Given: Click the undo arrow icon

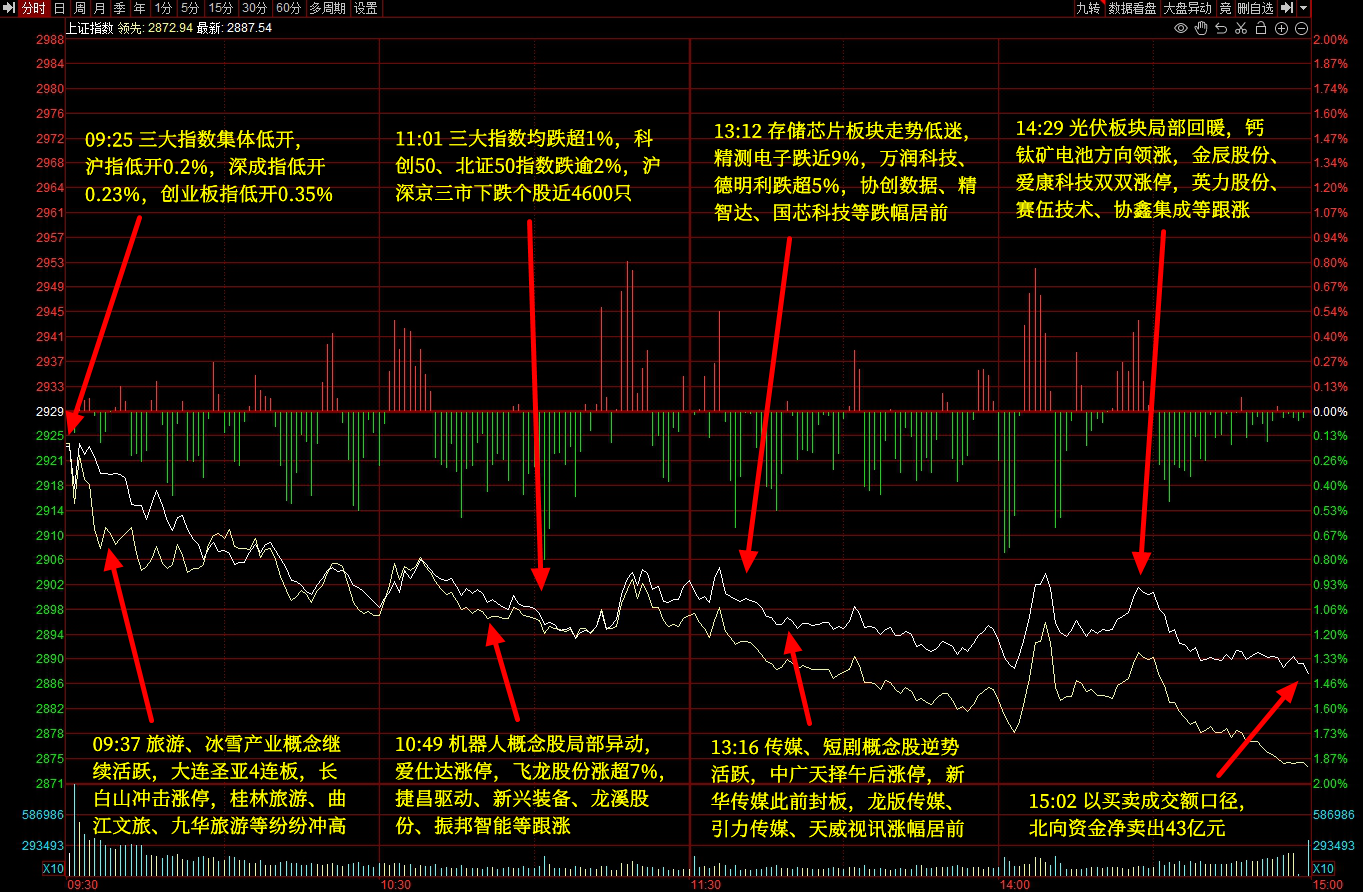Looking at the screenshot, I should tap(1221, 28).
